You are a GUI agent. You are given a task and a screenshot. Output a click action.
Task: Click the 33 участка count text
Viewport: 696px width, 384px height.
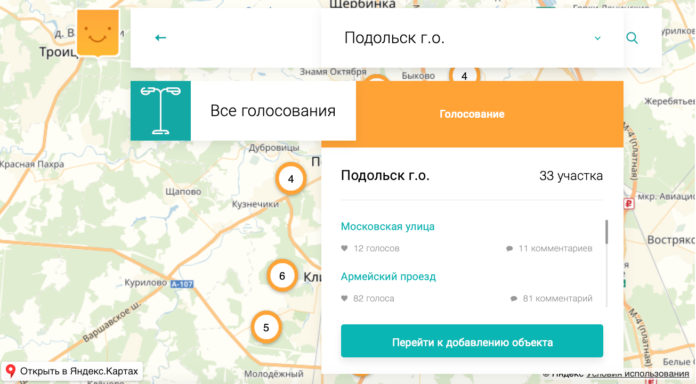pos(571,176)
